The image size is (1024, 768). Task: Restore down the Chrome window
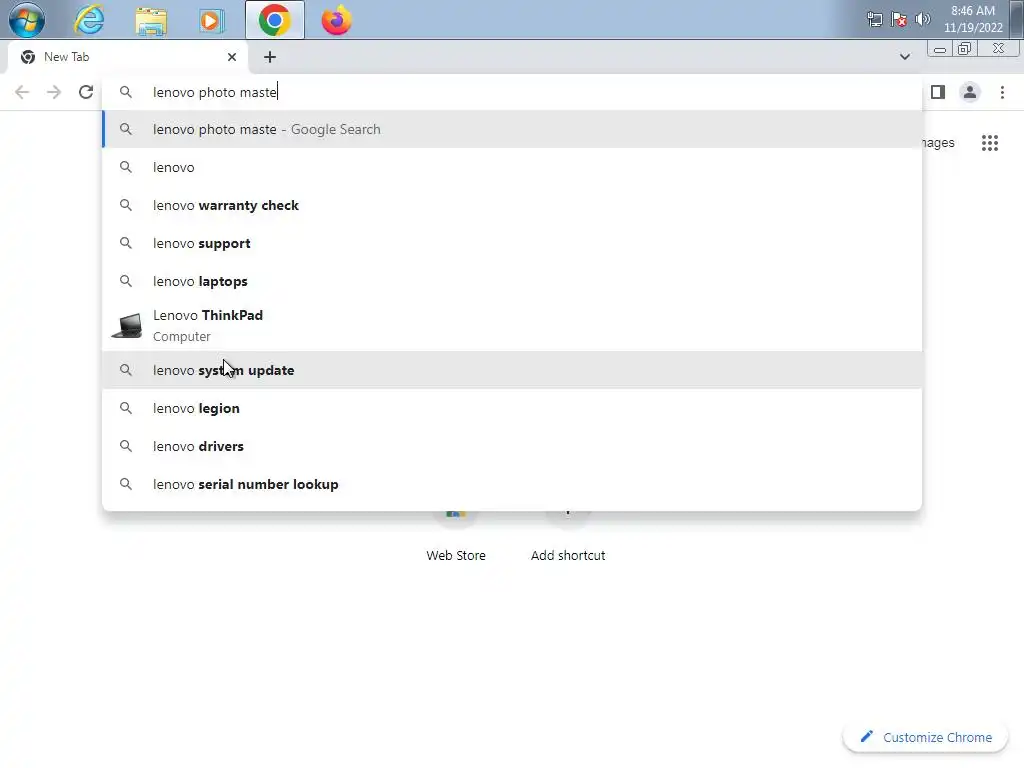965,49
